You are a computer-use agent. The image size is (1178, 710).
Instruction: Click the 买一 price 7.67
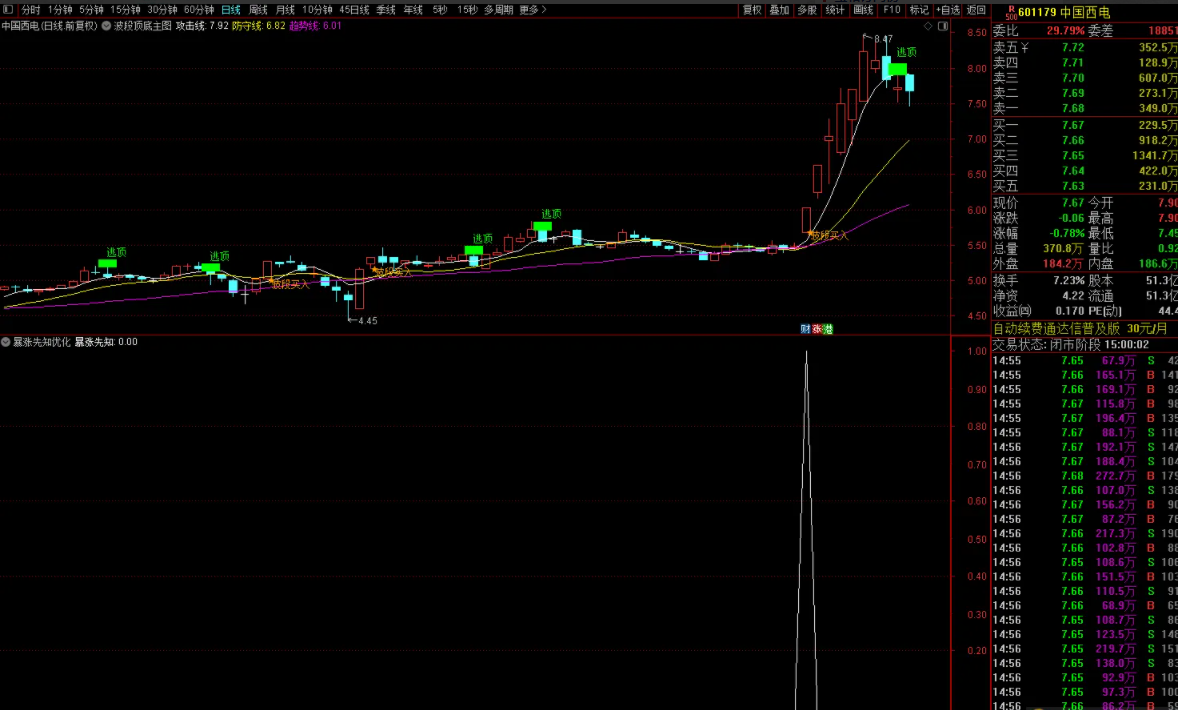(x=1073, y=125)
